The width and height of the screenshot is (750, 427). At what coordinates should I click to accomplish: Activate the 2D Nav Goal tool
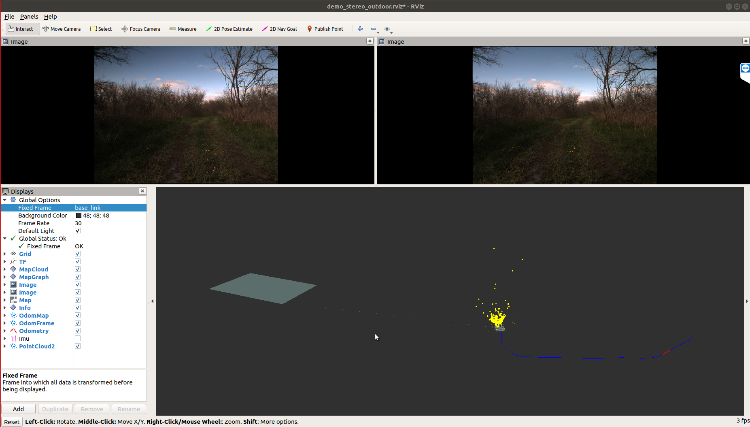283,29
